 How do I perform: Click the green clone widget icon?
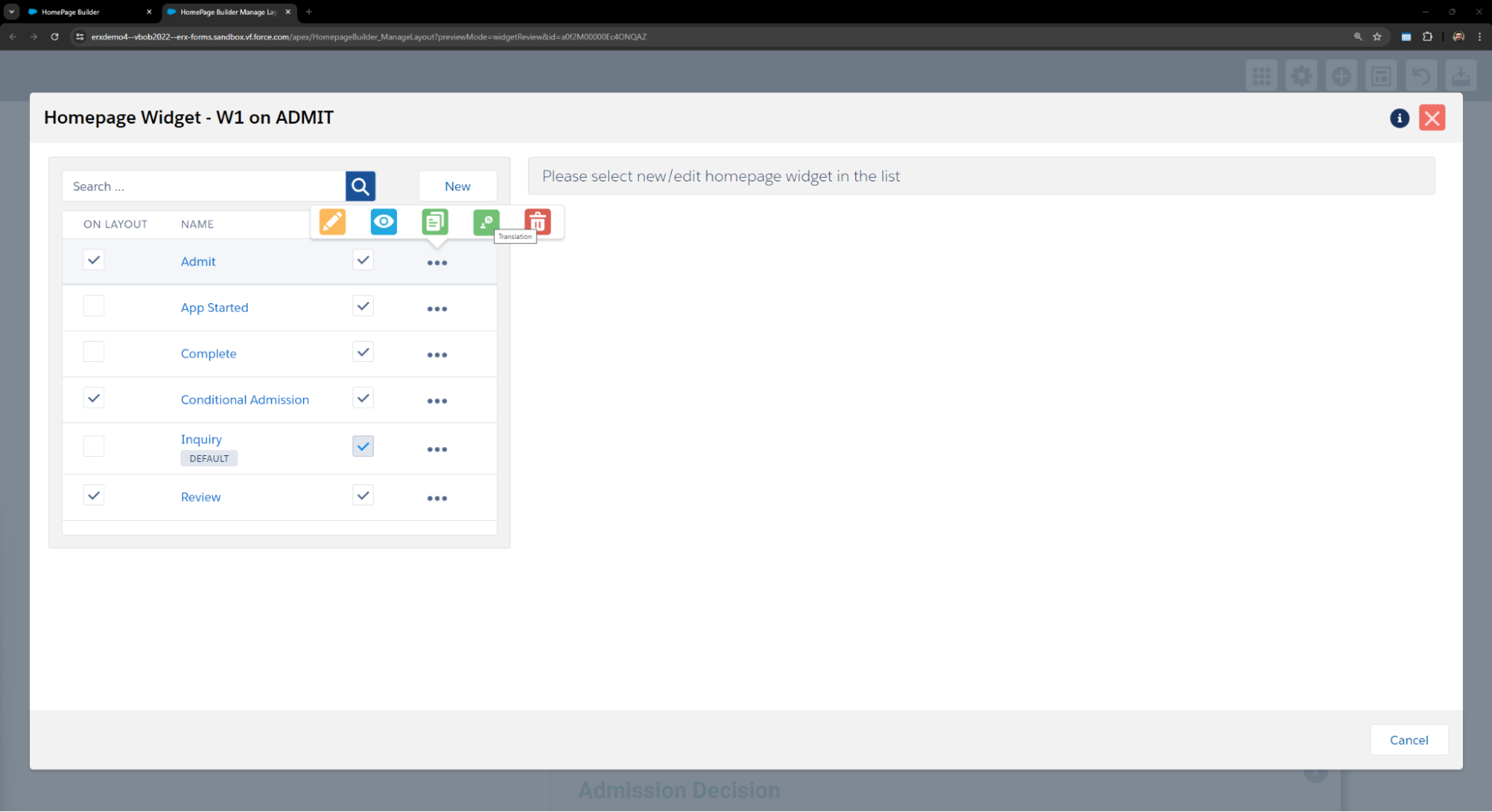(x=434, y=222)
